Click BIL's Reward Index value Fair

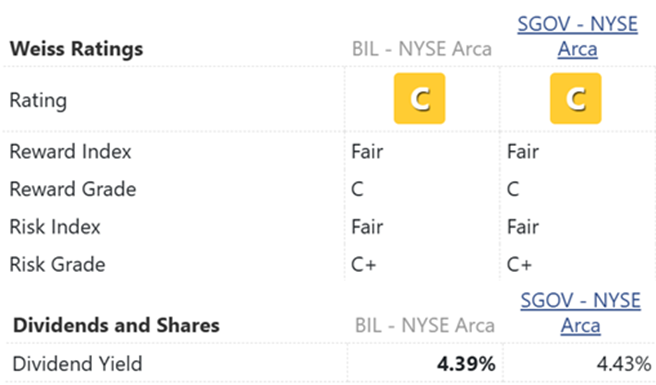367,151
